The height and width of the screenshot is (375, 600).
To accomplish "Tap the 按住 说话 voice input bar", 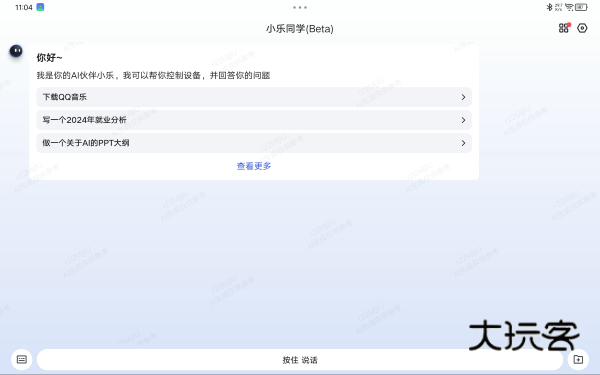I will (300, 360).
